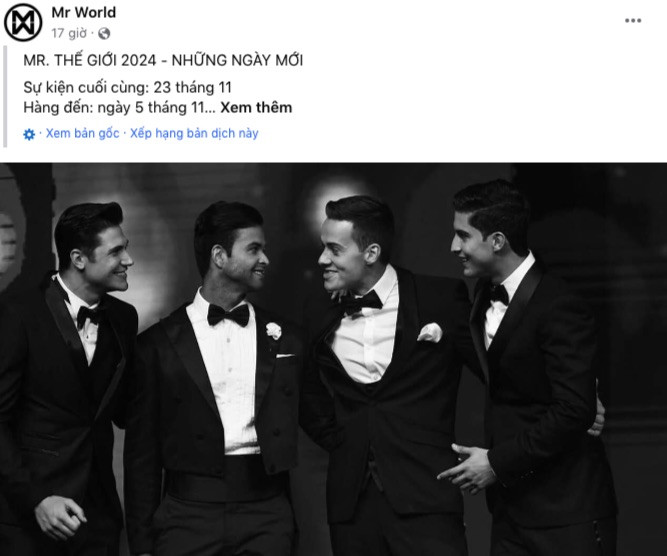Click "Xếp hạng bản dịch này" link
Image resolution: width=667 pixels, height=556 pixels.
pyautogui.click(x=194, y=134)
